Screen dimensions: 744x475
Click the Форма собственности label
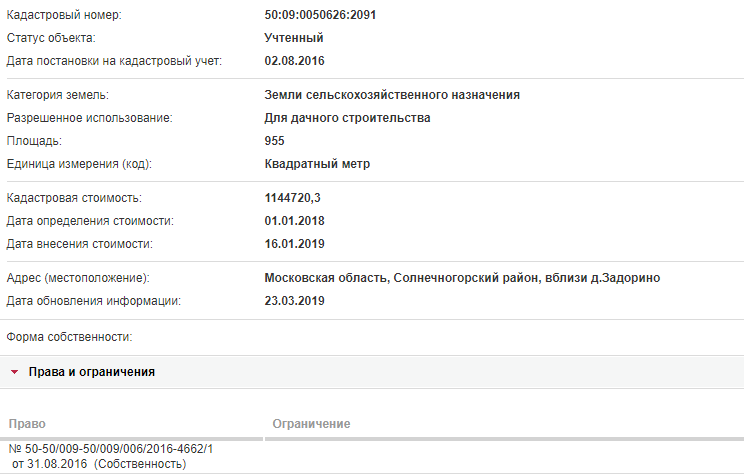click(69, 337)
